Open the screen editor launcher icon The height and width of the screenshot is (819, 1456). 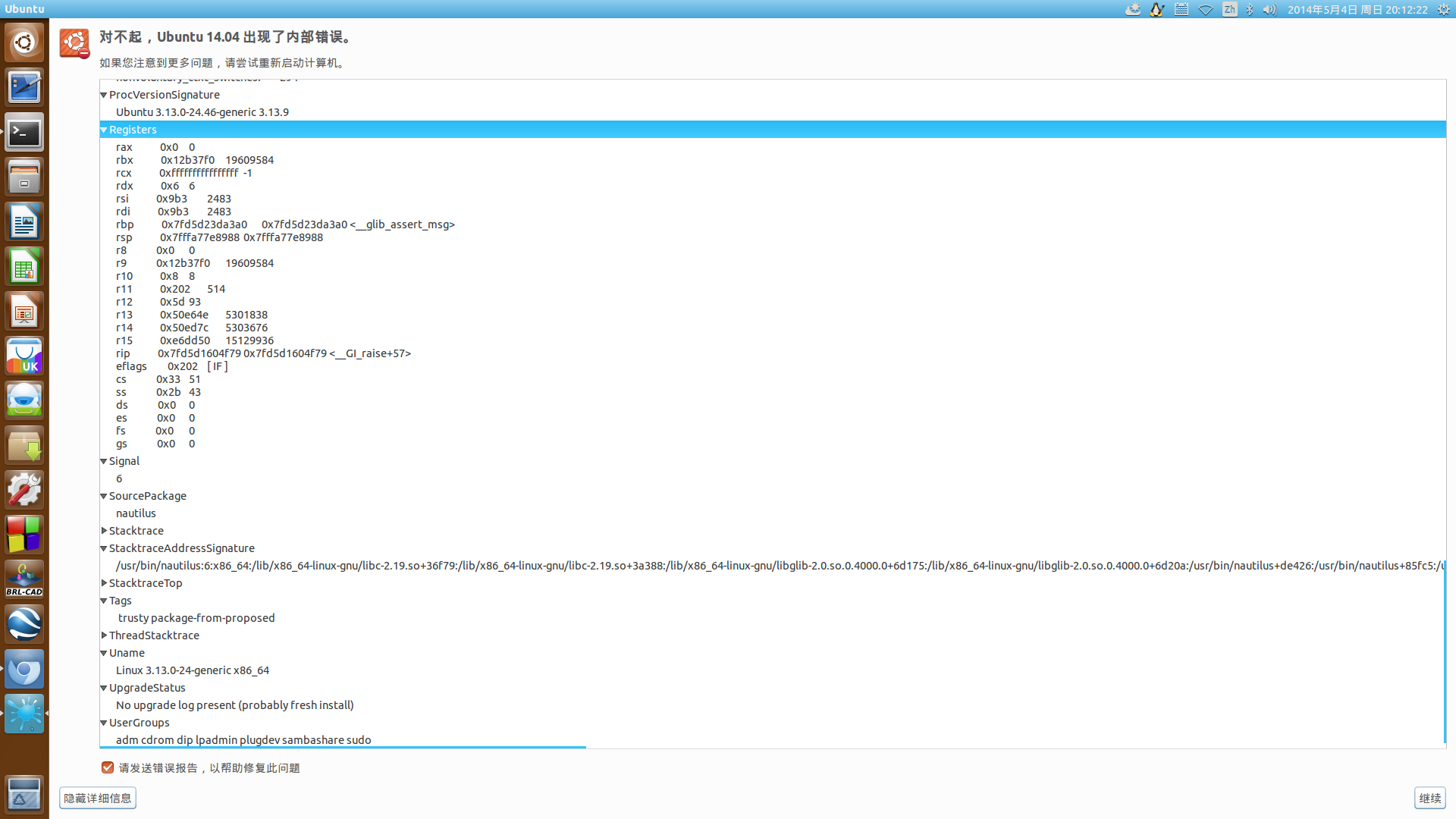tap(24, 87)
